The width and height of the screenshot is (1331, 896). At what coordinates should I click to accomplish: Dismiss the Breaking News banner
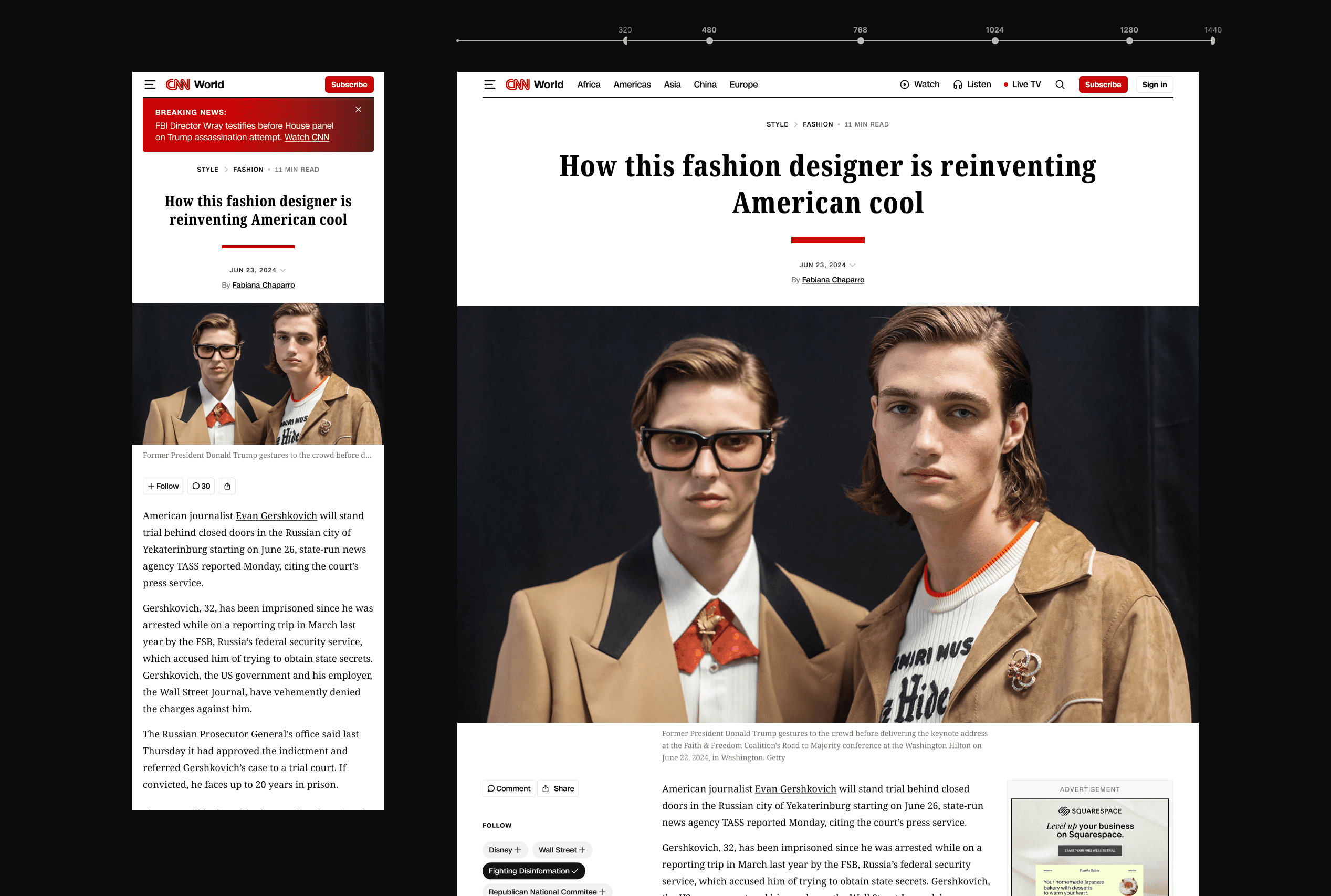pyautogui.click(x=359, y=109)
